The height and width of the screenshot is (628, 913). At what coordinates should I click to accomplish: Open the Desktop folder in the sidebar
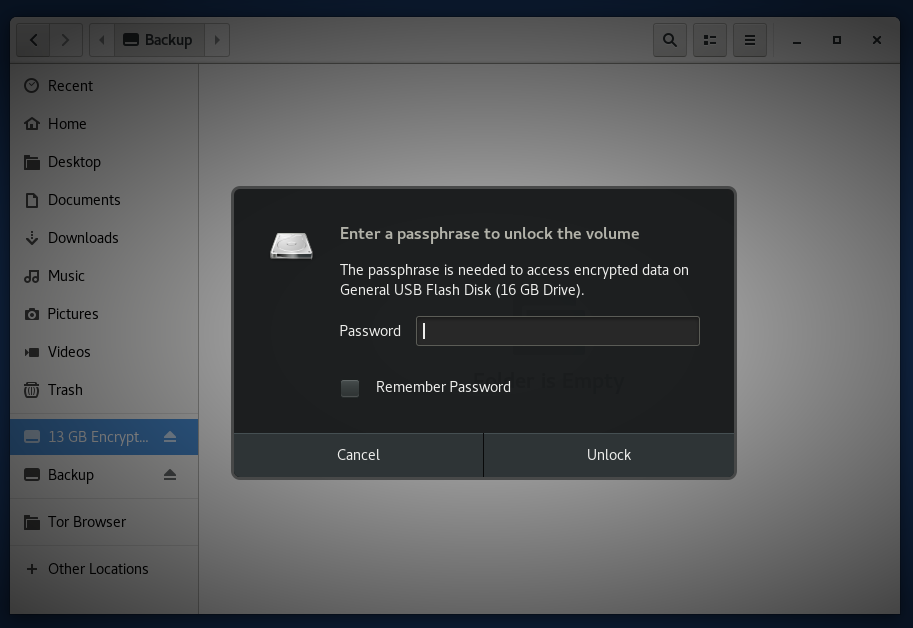click(x=104, y=162)
